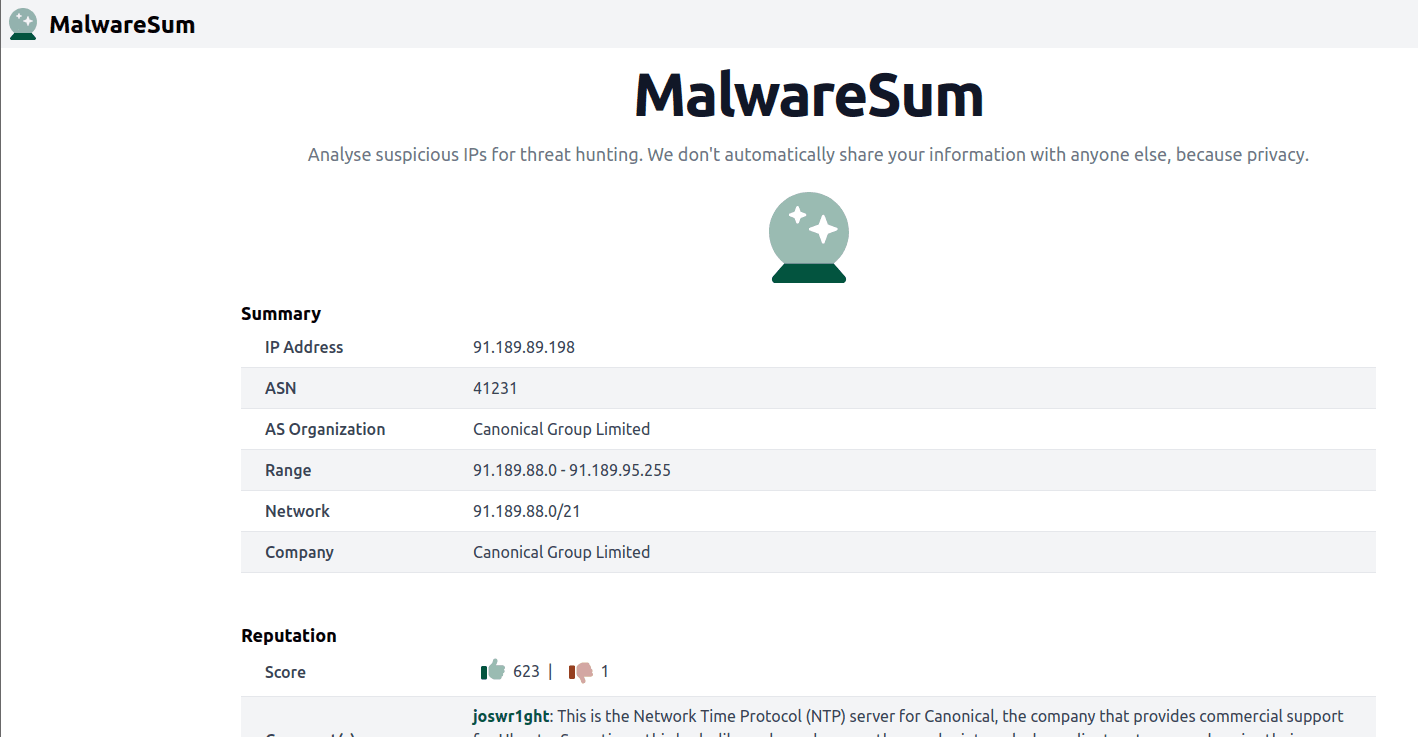Select the range 91.189.88.0 - 91.189.95.255
The image size is (1418, 737).
pos(572,470)
